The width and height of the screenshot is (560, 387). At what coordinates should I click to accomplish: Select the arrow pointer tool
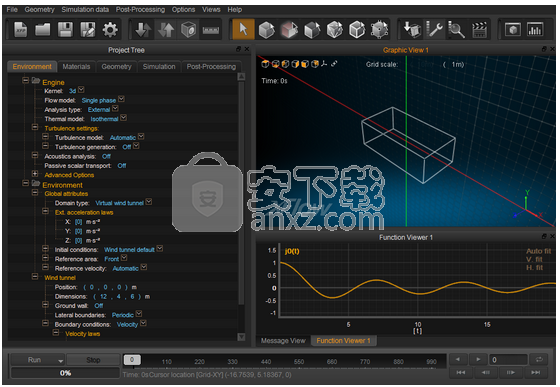coord(243,29)
